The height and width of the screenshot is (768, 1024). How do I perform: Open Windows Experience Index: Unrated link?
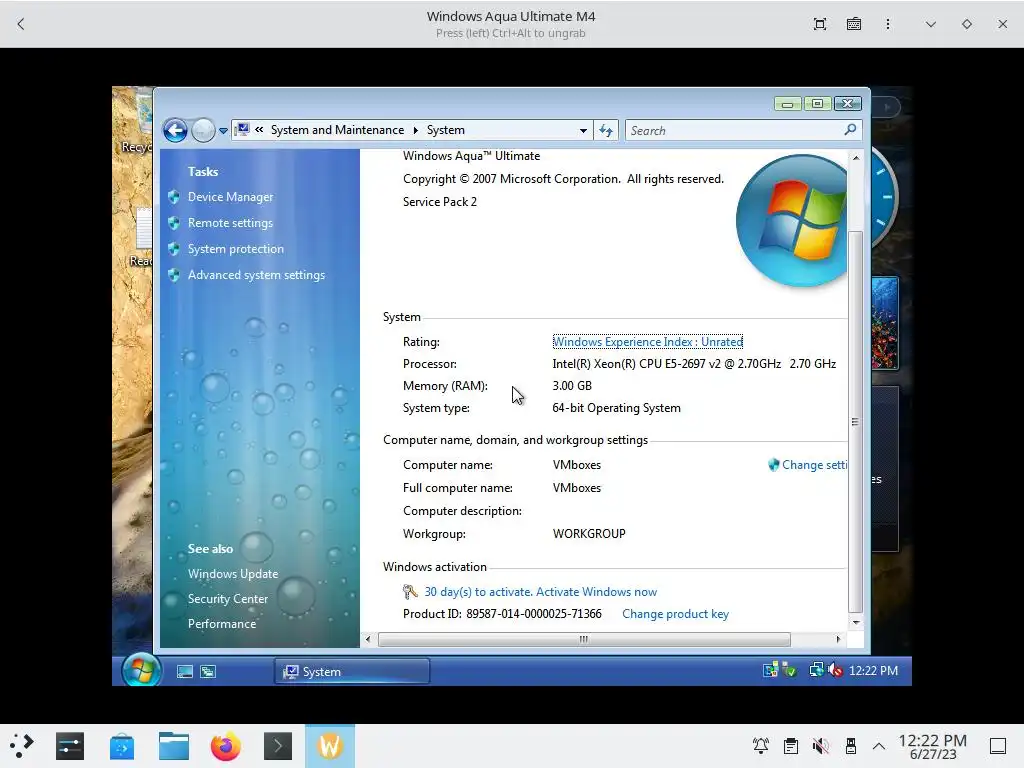click(647, 342)
